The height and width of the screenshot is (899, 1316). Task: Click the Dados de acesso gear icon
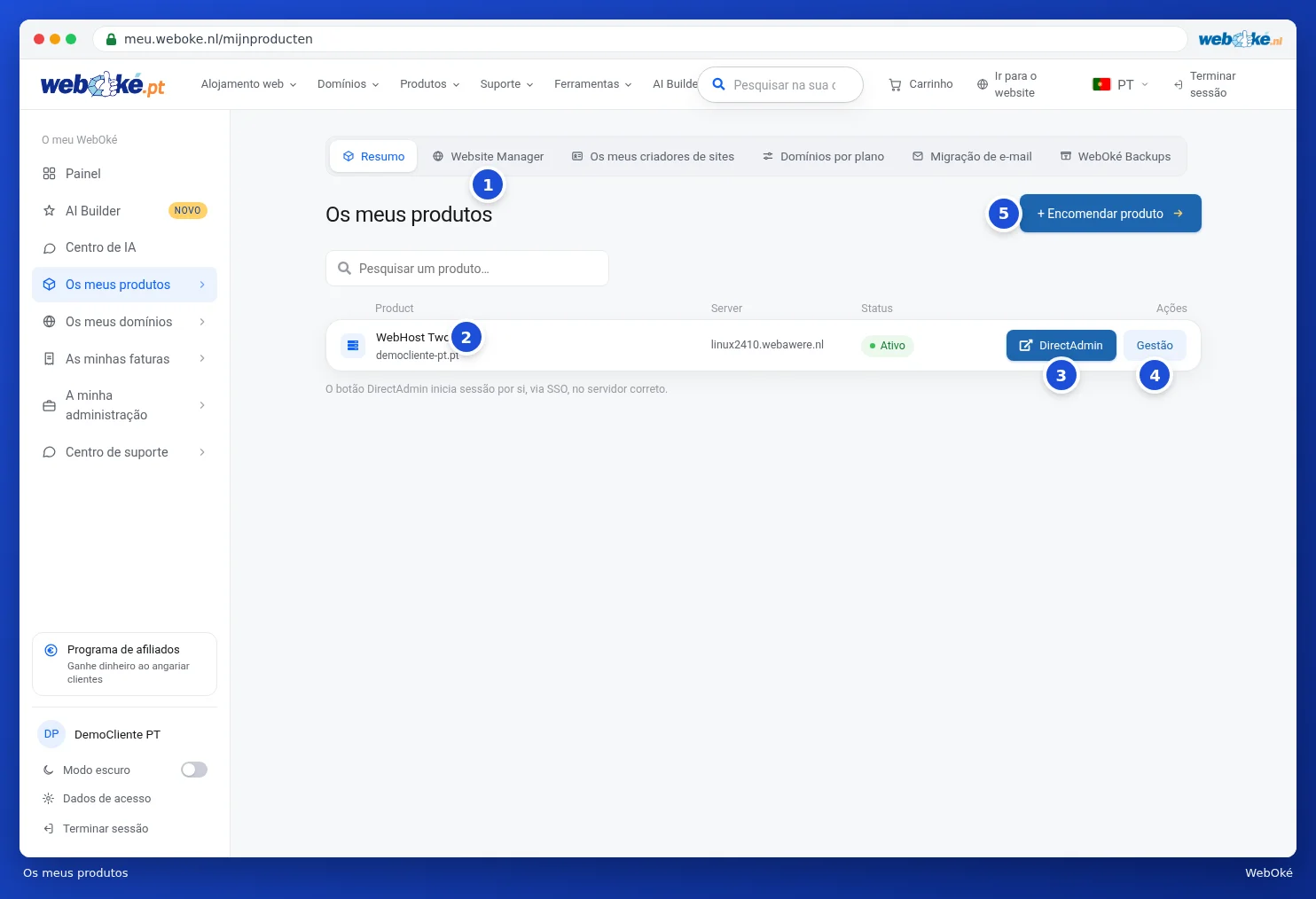(48, 799)
